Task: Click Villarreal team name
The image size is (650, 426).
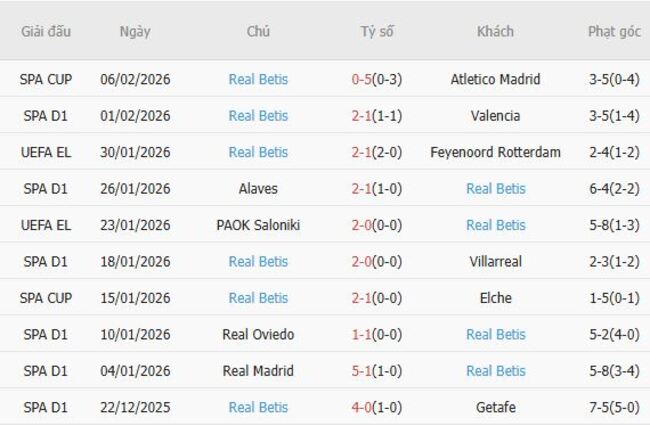Action: tap(495, 261)
